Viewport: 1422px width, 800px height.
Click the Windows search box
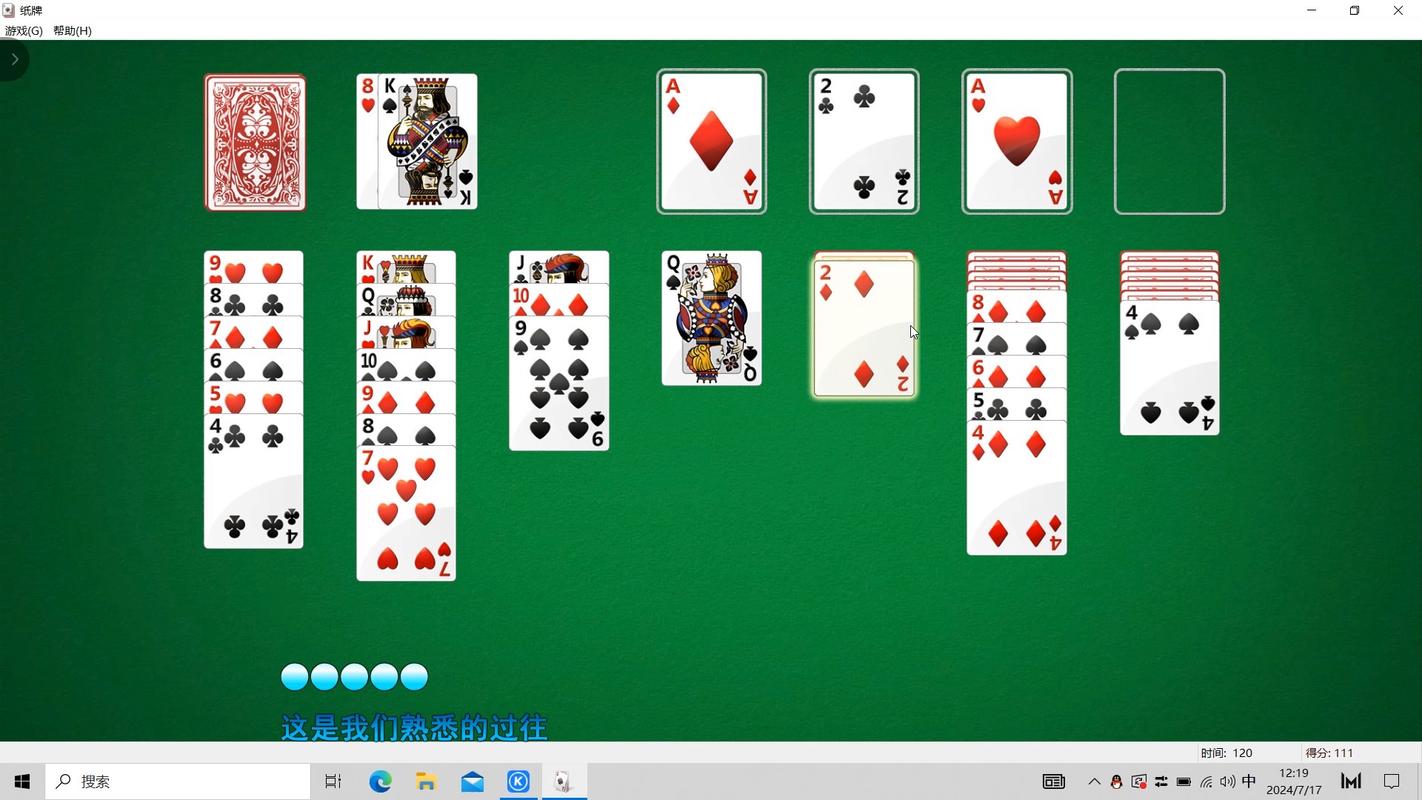180,782
